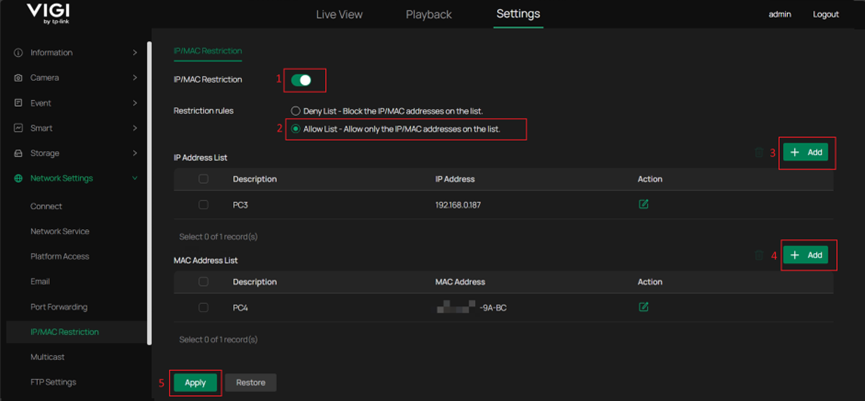
Task: Edit the PC4 MAC address entry
Action: click(643, 307)
